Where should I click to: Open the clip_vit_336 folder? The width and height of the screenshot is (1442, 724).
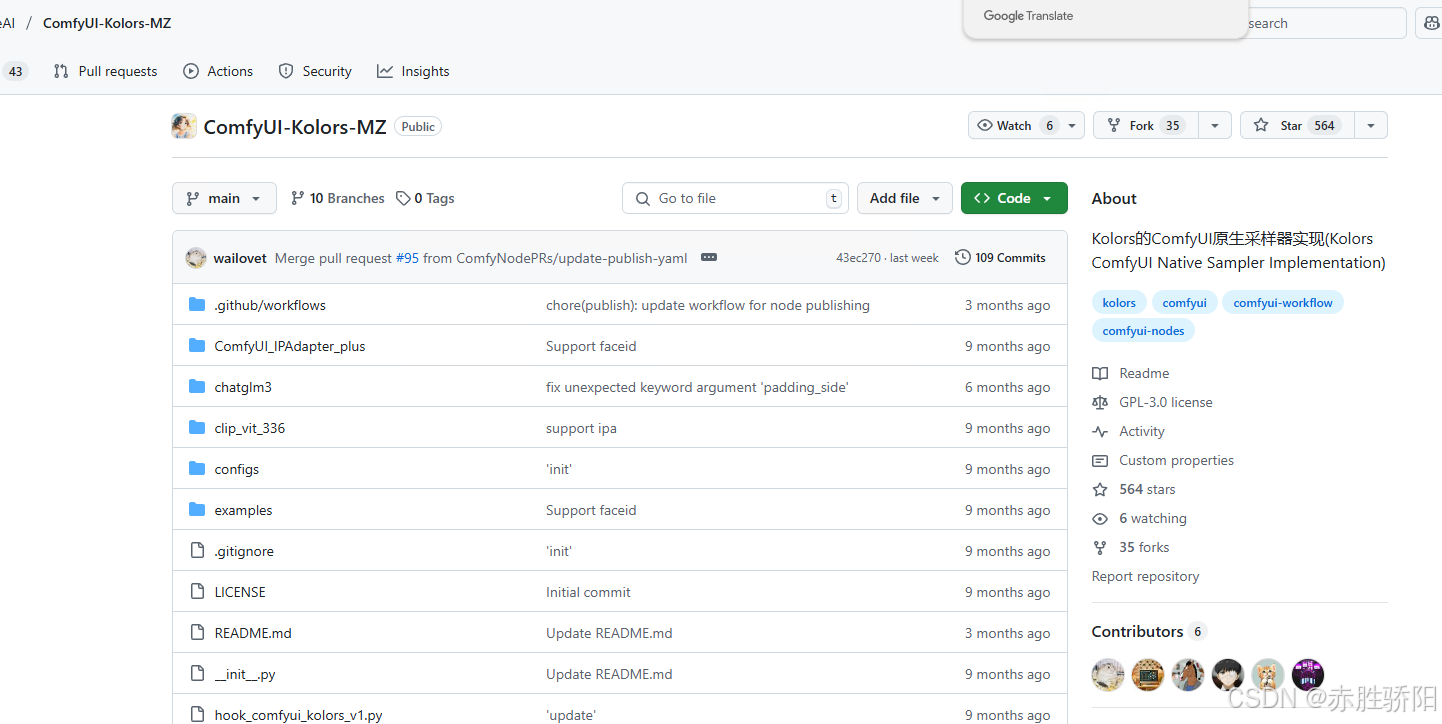(250, 428)
